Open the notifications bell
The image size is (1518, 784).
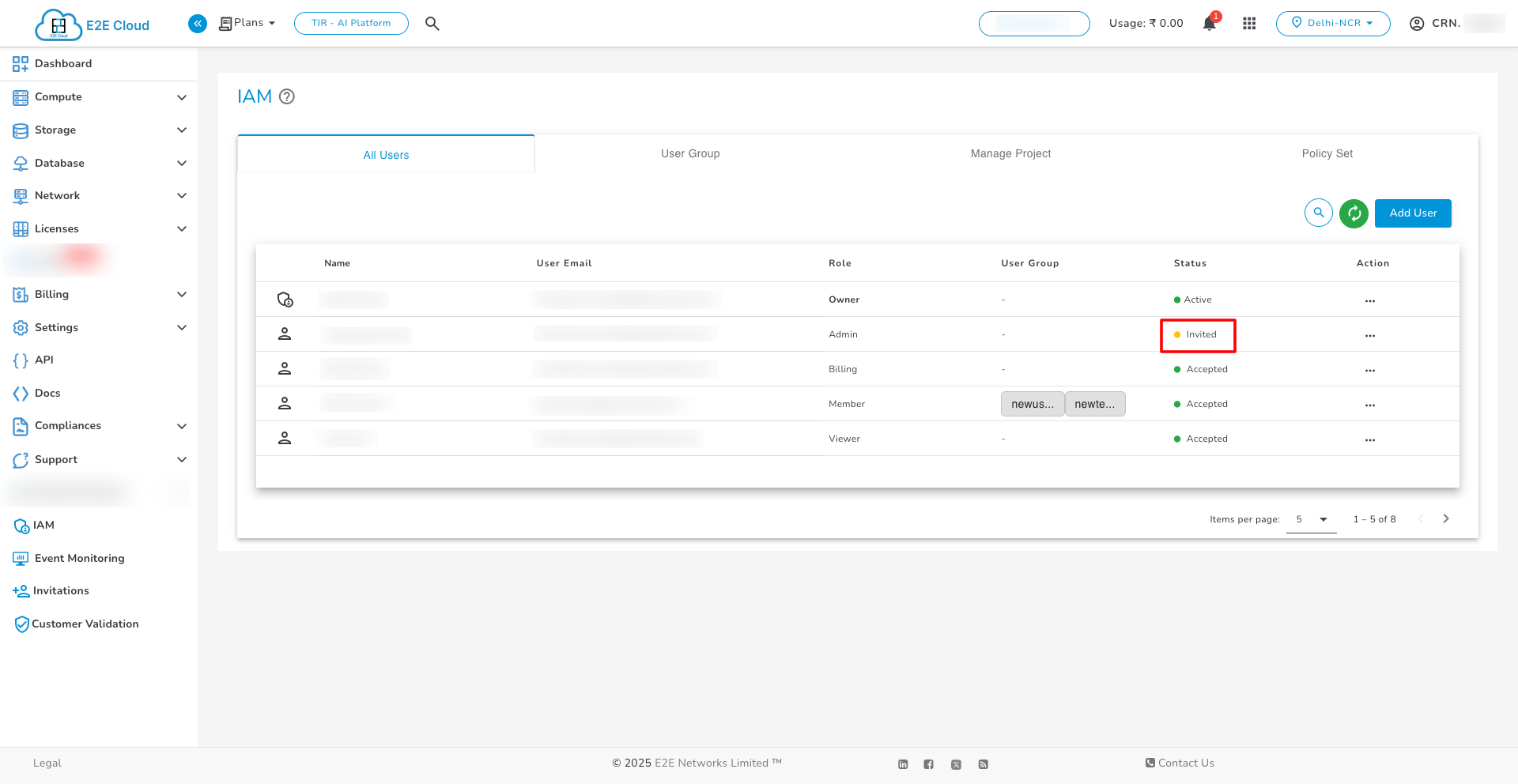click(1209, 23)
